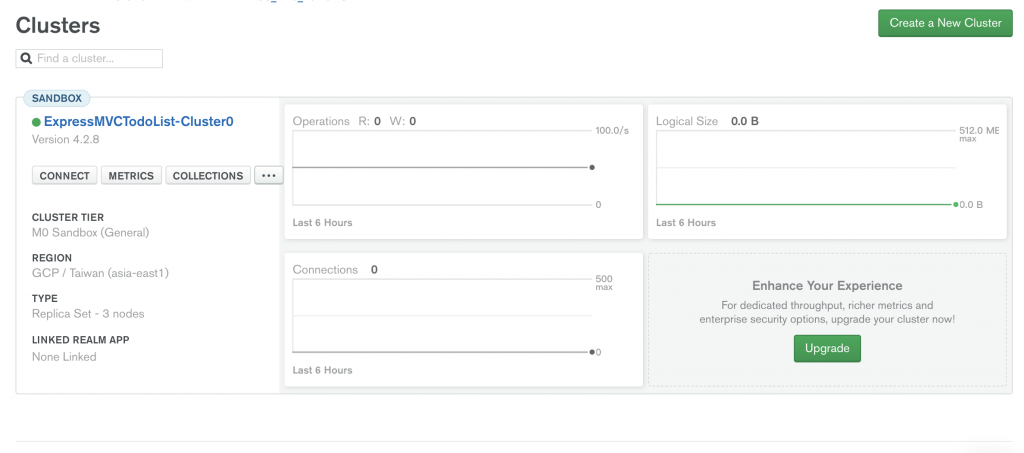The width and height of the screenshot is (1024, 453).
Task: Click the SANDBOX badge label
Action: coord(56,98)
